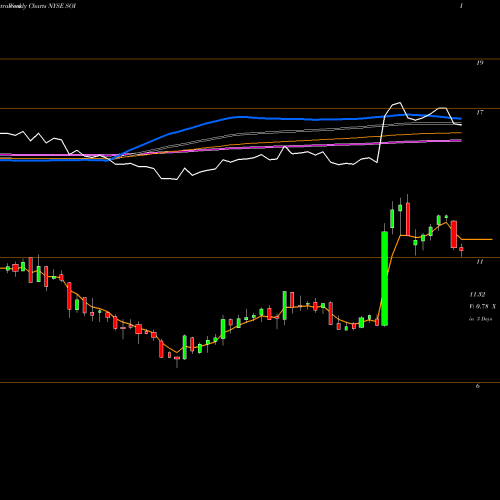
Task: Click the last red candle at the right end
Action: (461, 249)
